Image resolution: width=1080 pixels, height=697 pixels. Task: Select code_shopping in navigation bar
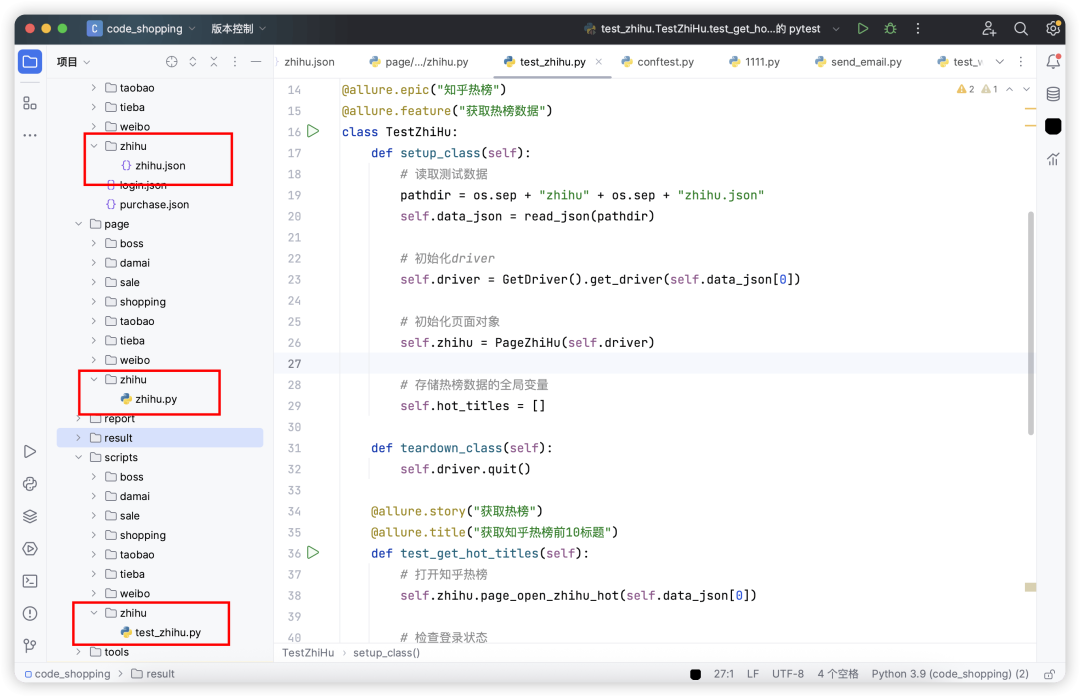[x=68, y=674]
